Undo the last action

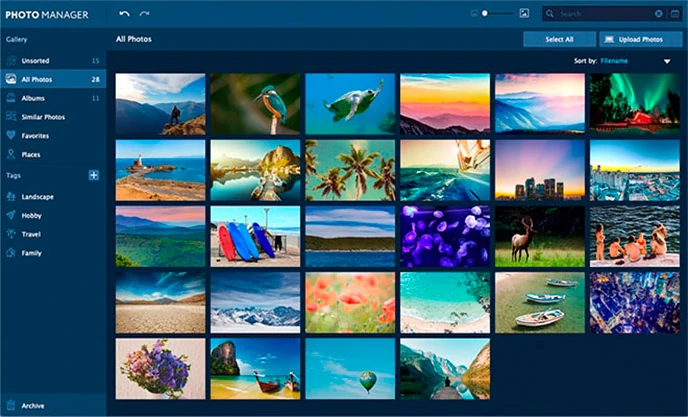click(x=125, y=14)
